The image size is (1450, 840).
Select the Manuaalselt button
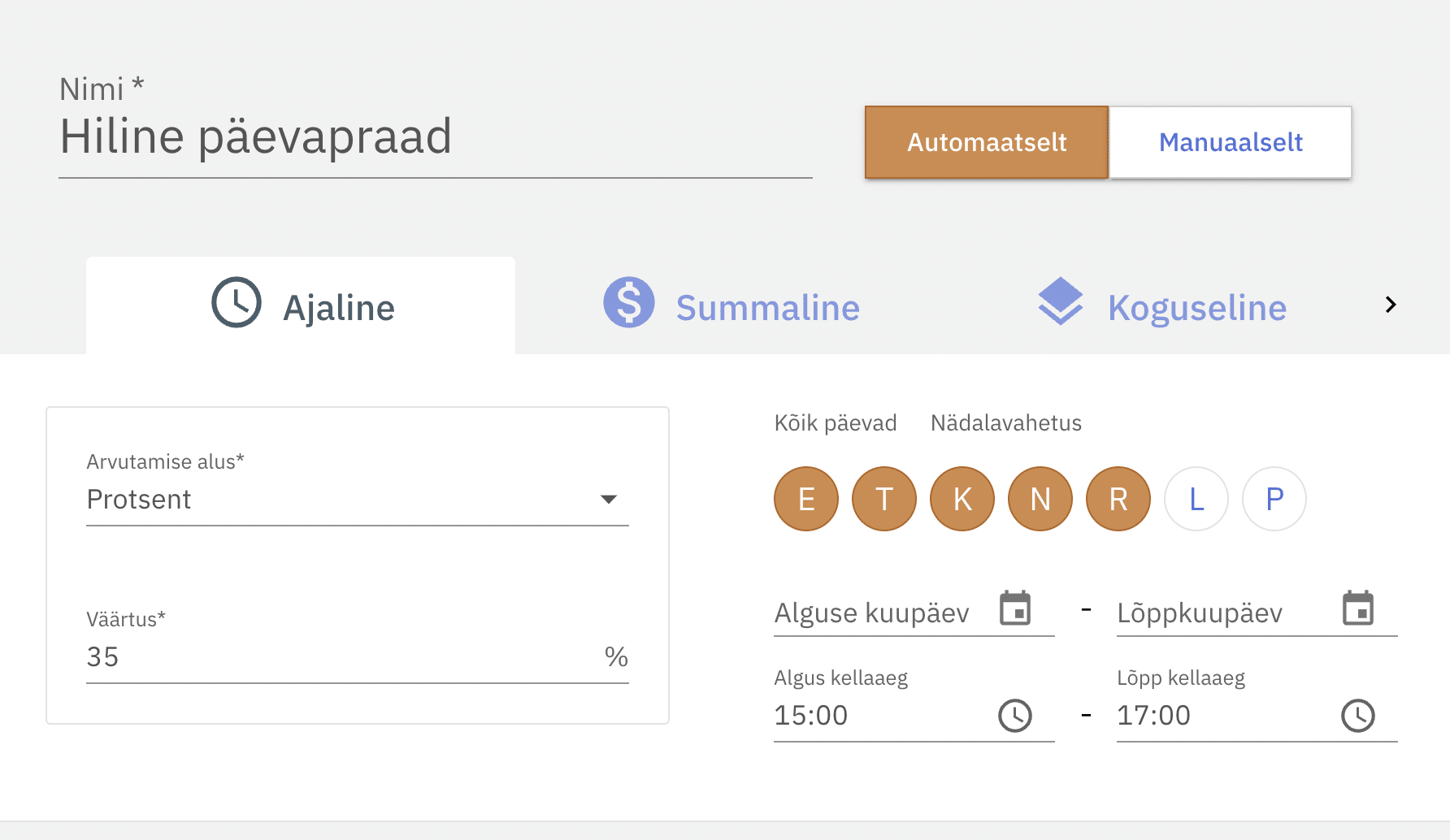pyautogui.click(x=1230, y=142)
